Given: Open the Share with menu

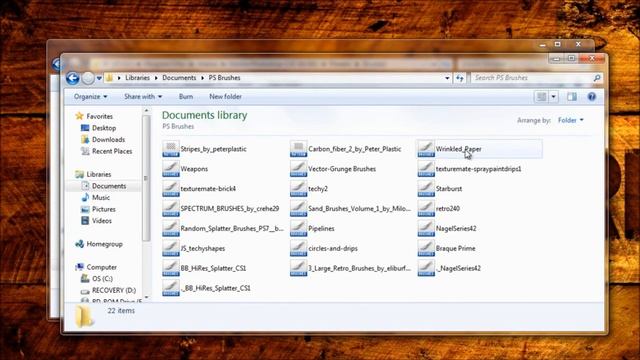Looking at the screenshot, I should point(143,97).
